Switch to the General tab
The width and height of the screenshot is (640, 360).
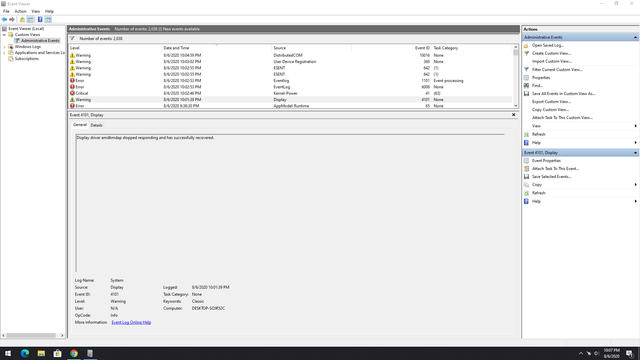[80, 125]
